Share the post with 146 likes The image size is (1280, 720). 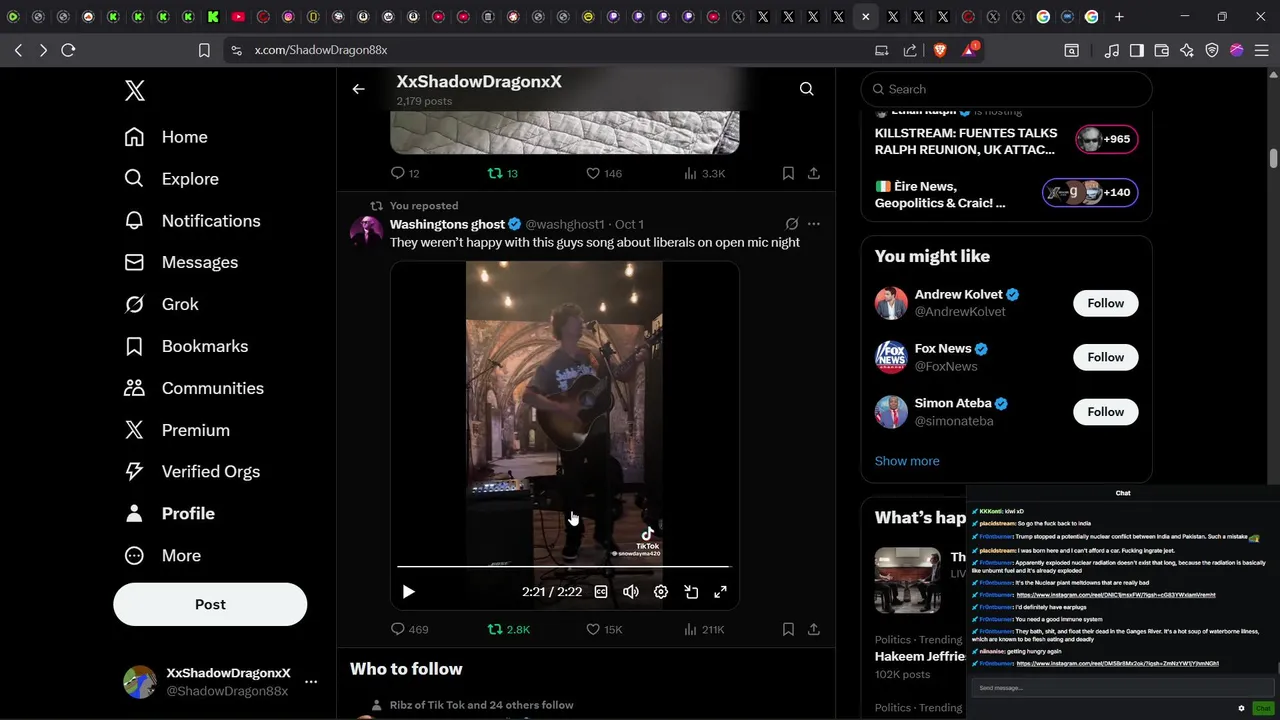[814, 173]
